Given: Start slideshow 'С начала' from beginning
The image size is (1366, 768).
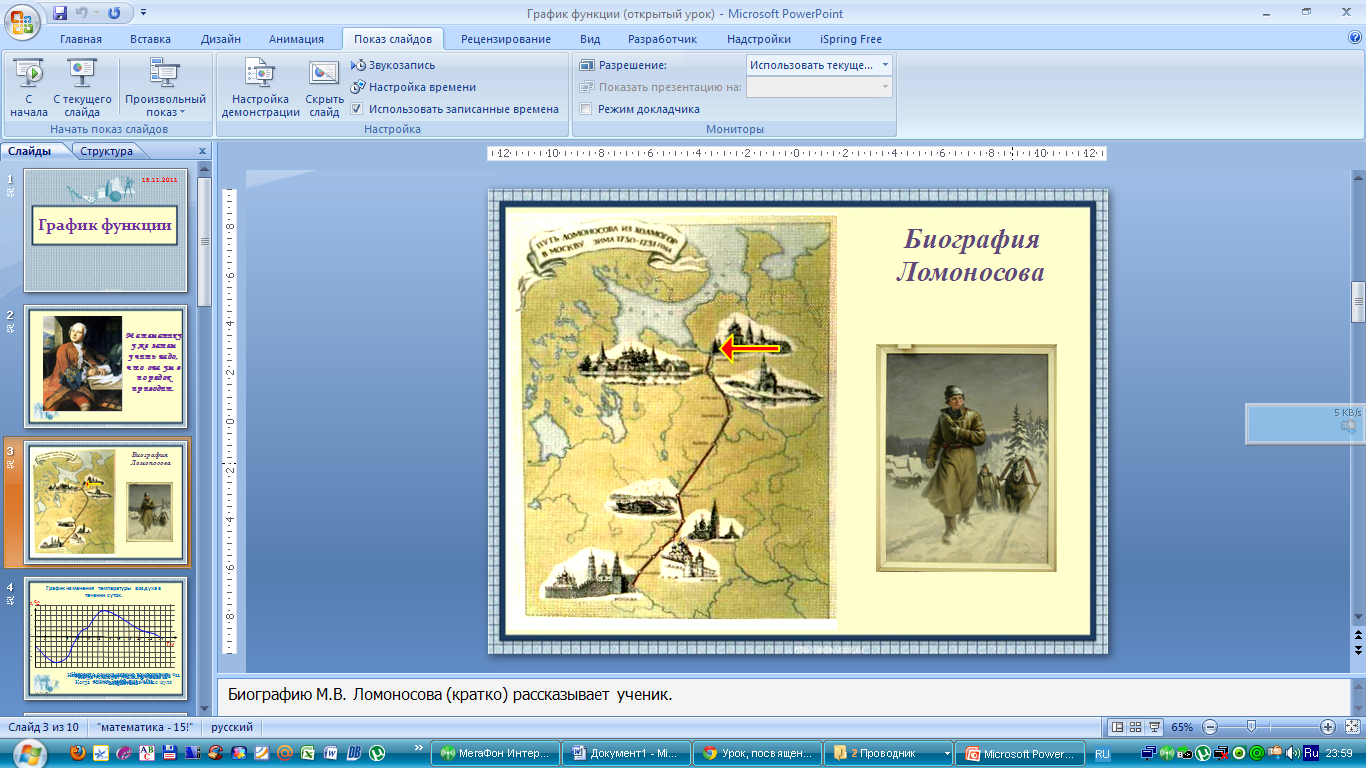Looking at the screenshot, I should click(x=29, y=88).
